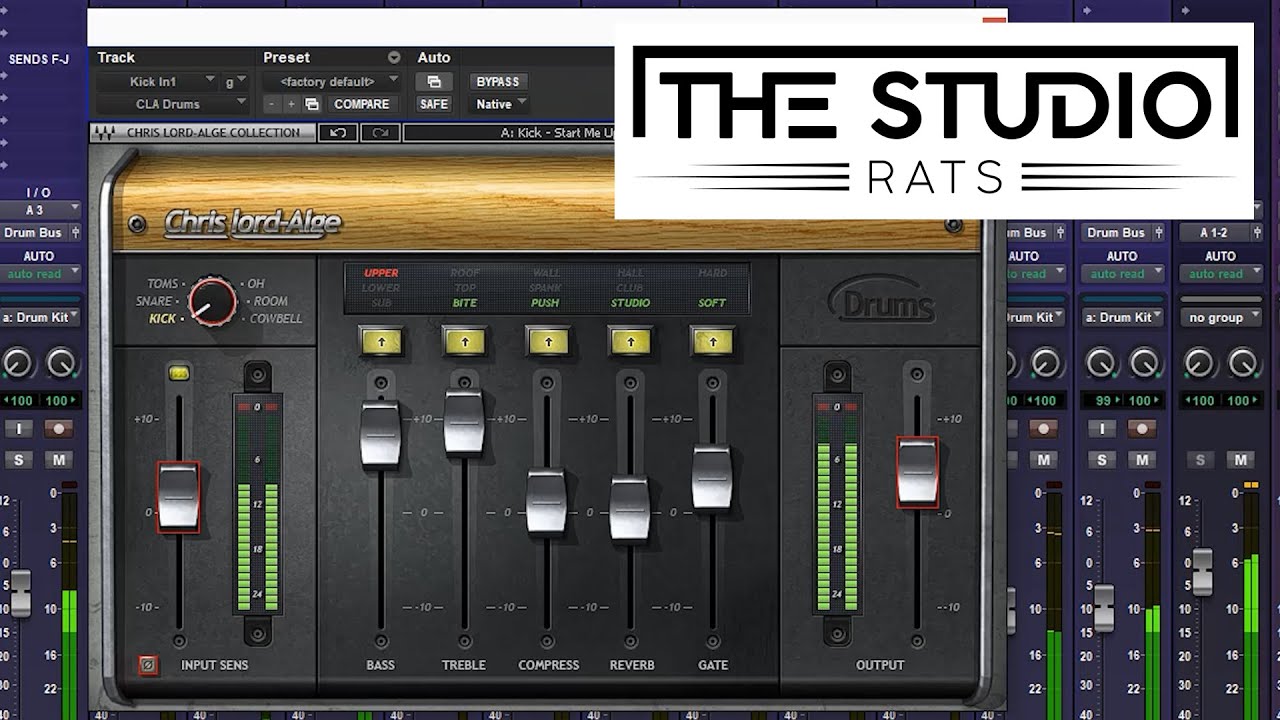Click right pan knob on A 3 channel
Screen dimensions: 1280x720
[x=61, y=363]
